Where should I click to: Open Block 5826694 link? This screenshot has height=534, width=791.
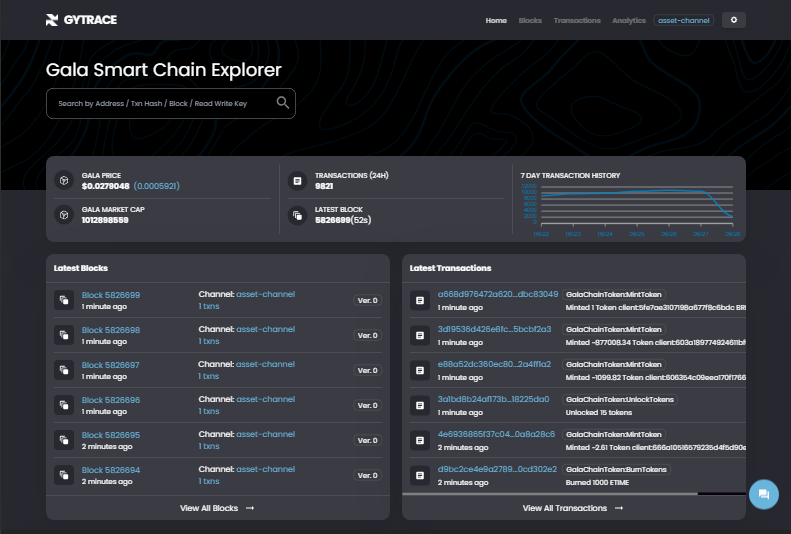click(x=110, y=470)
